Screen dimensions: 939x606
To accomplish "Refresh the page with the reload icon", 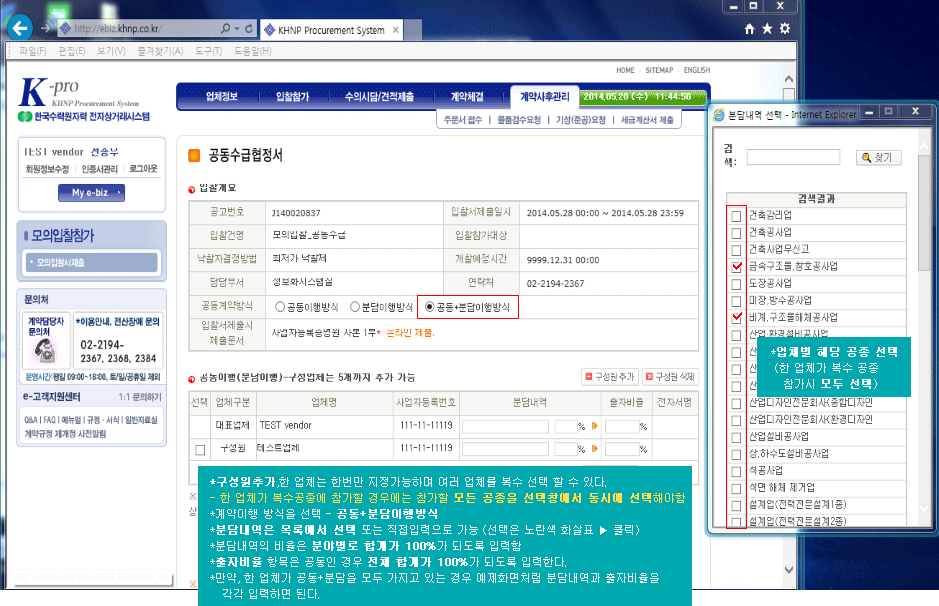I will point(249,28).
